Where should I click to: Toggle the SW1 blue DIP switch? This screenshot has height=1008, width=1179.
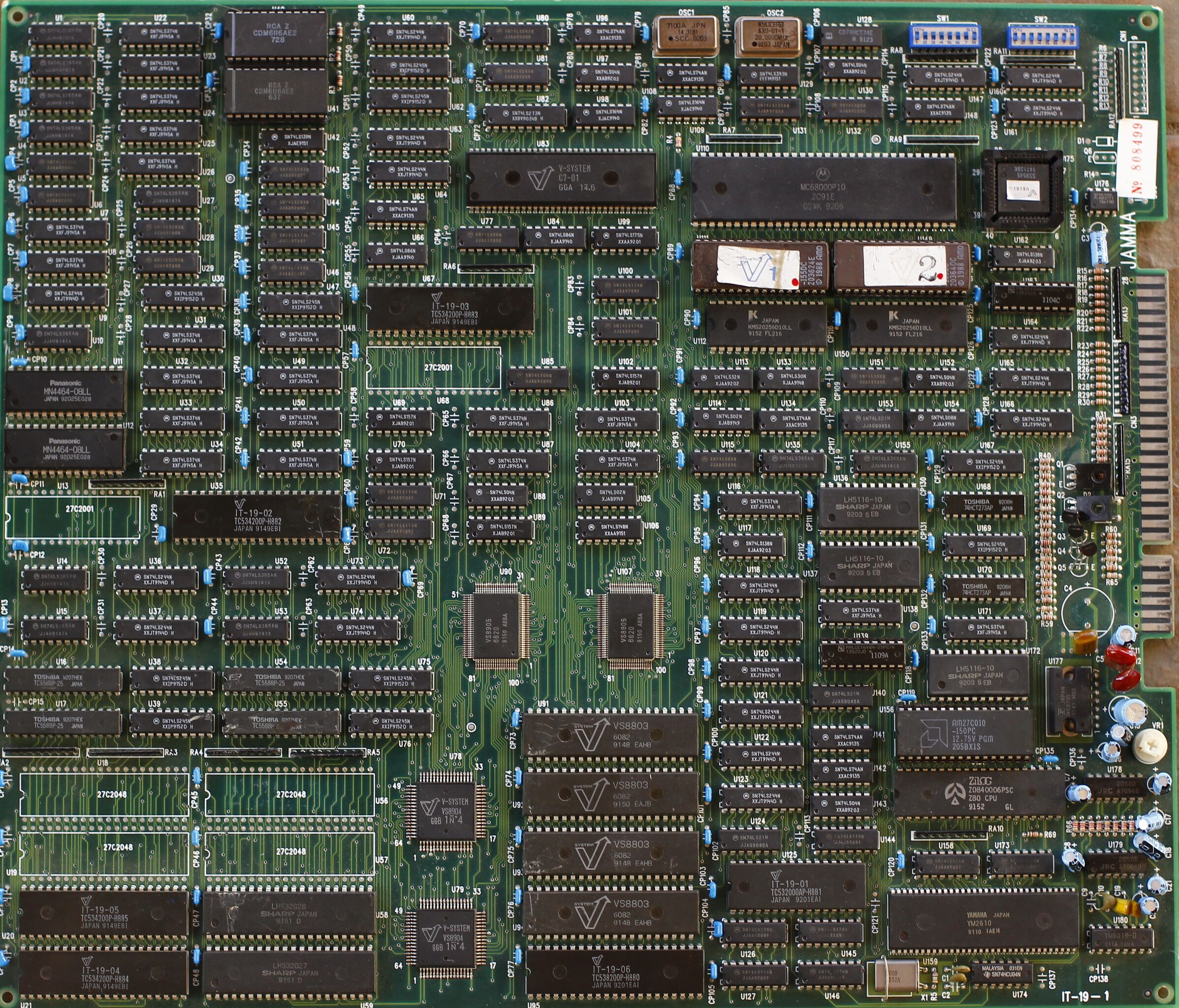pos(944,36)
